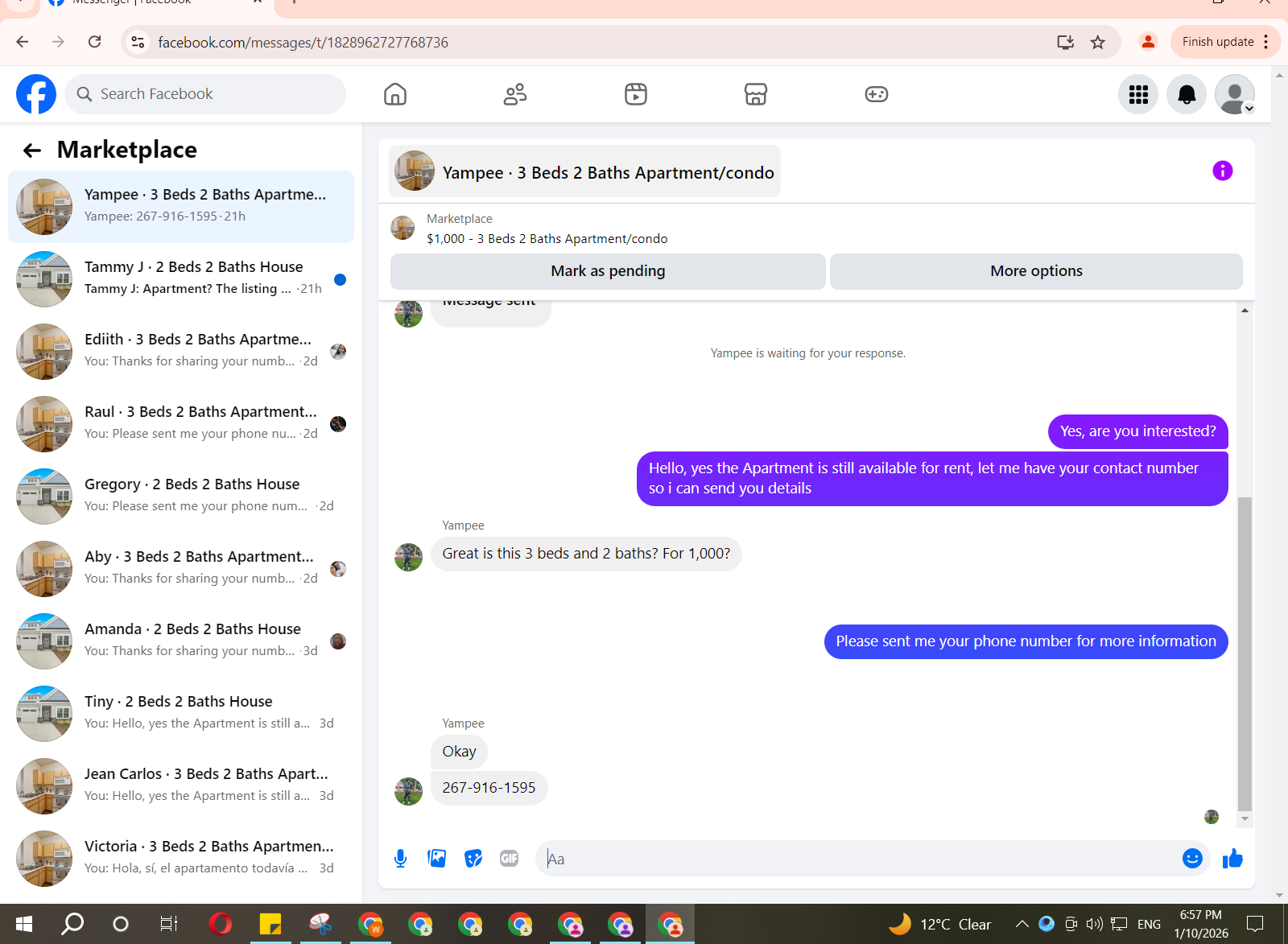Go to Facebook Home feed icon

coord(395,94)
